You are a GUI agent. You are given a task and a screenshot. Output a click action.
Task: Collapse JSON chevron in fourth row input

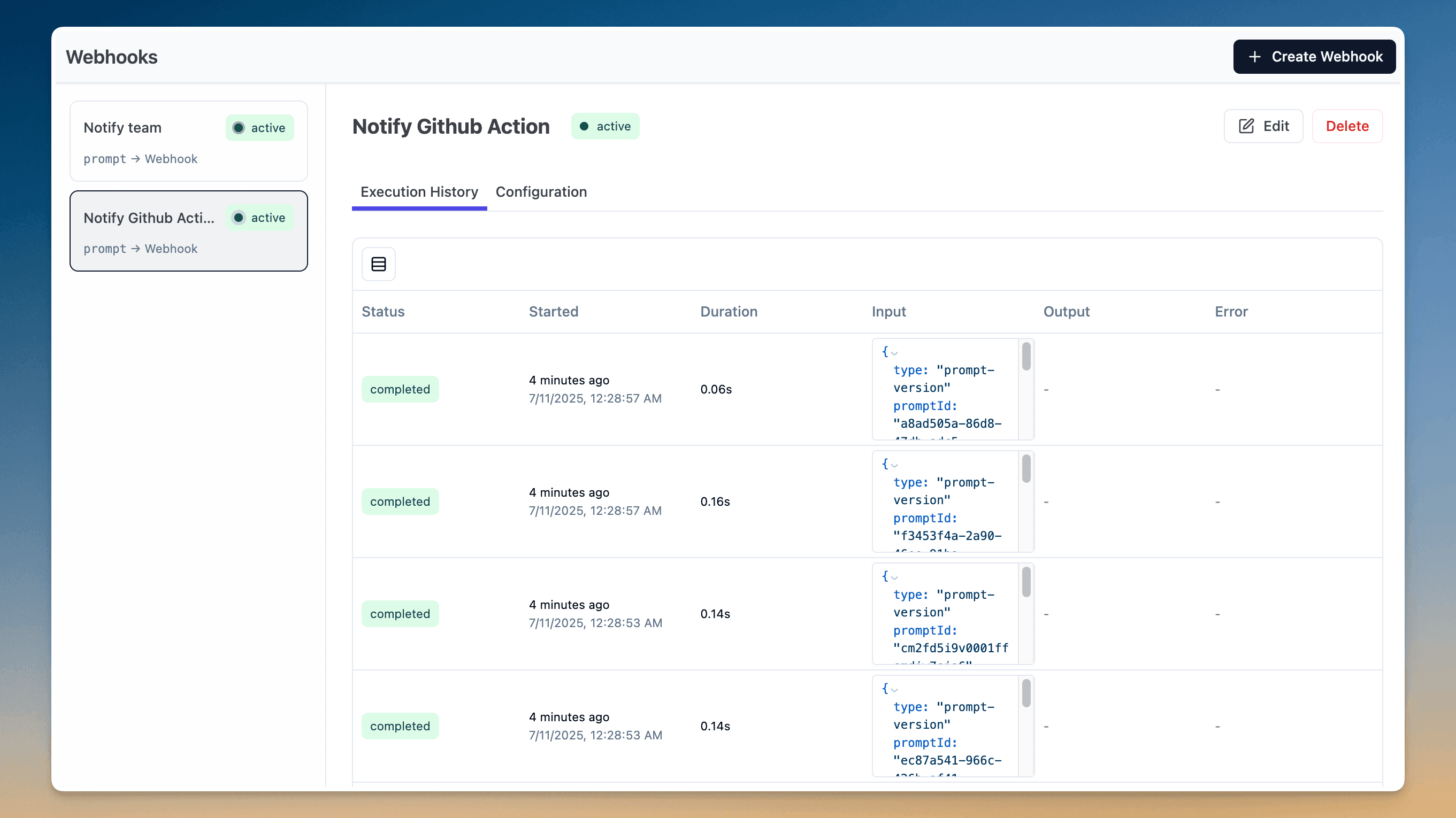click(x=894, y=690)
